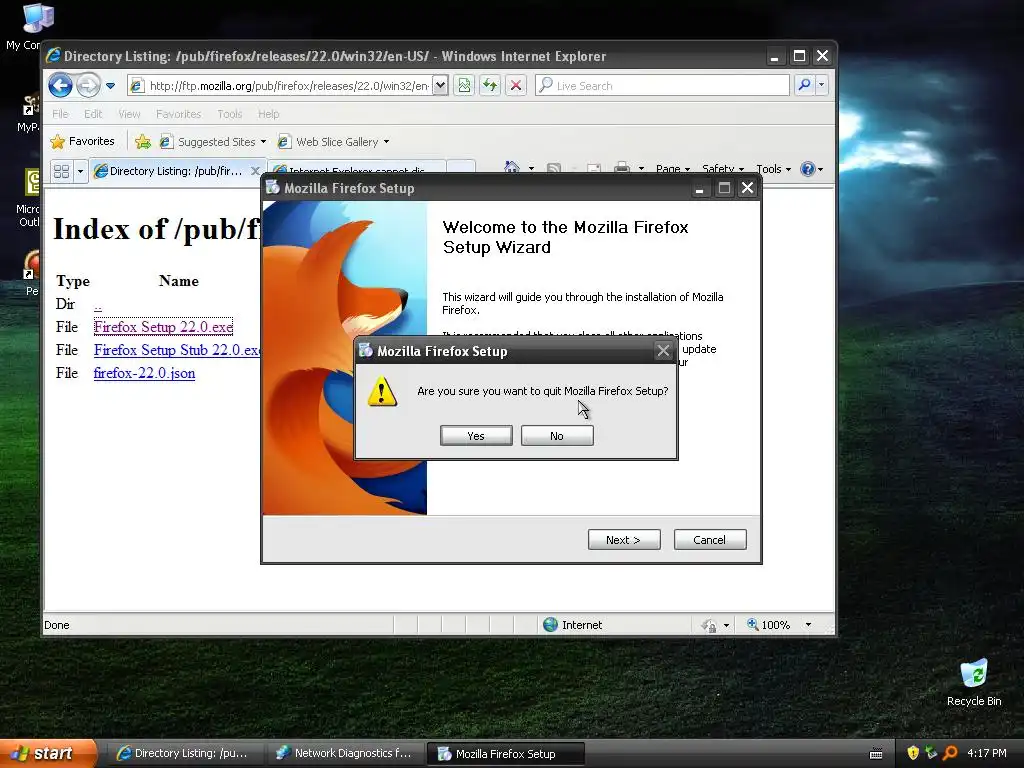Close the Directory Listing tab
Image resolution: width=1024 pixels, height=768 pixels.
click(x=255, y=170)
